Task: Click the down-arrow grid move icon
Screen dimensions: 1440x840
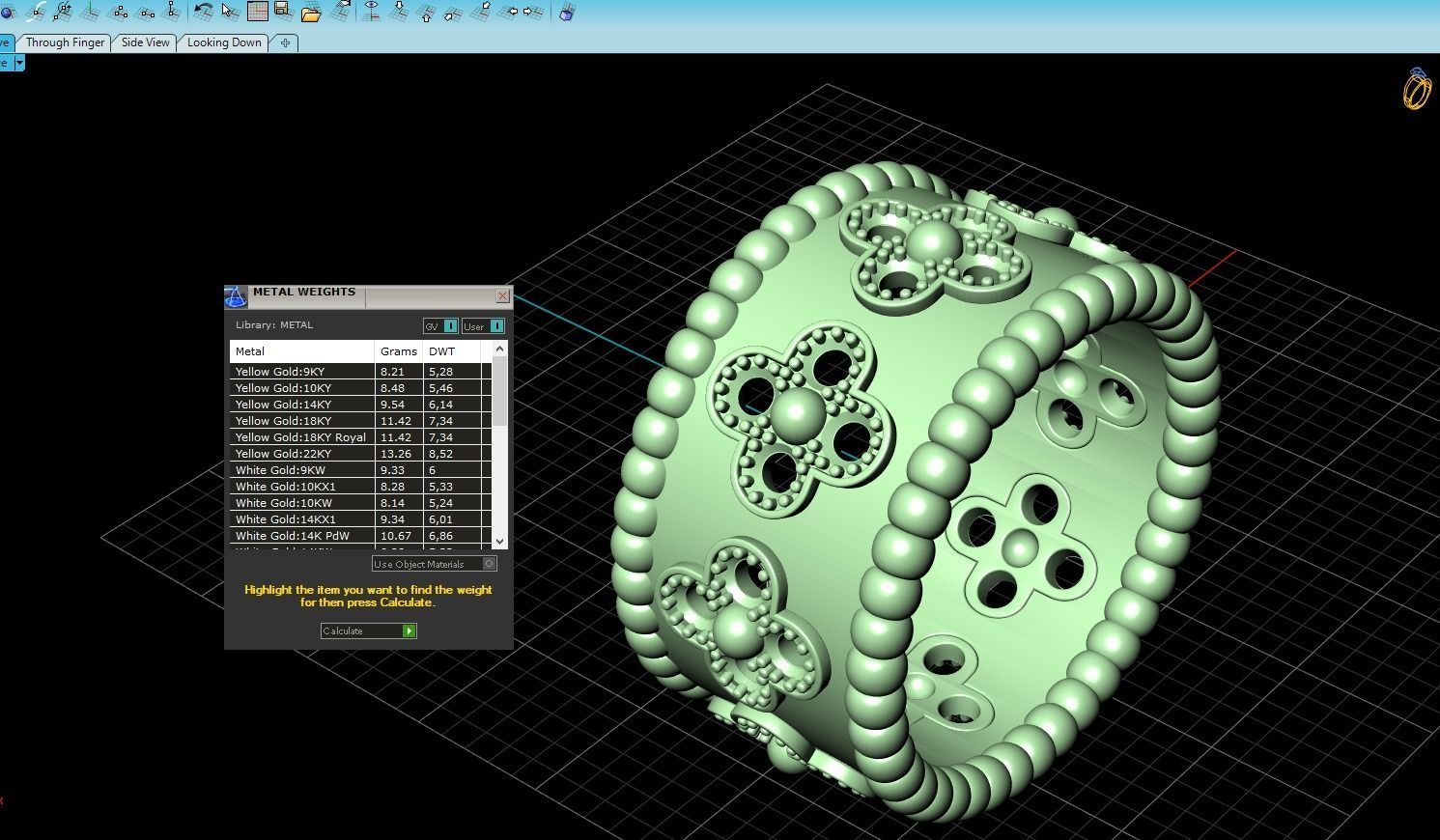Action: [x=399, y=12]
